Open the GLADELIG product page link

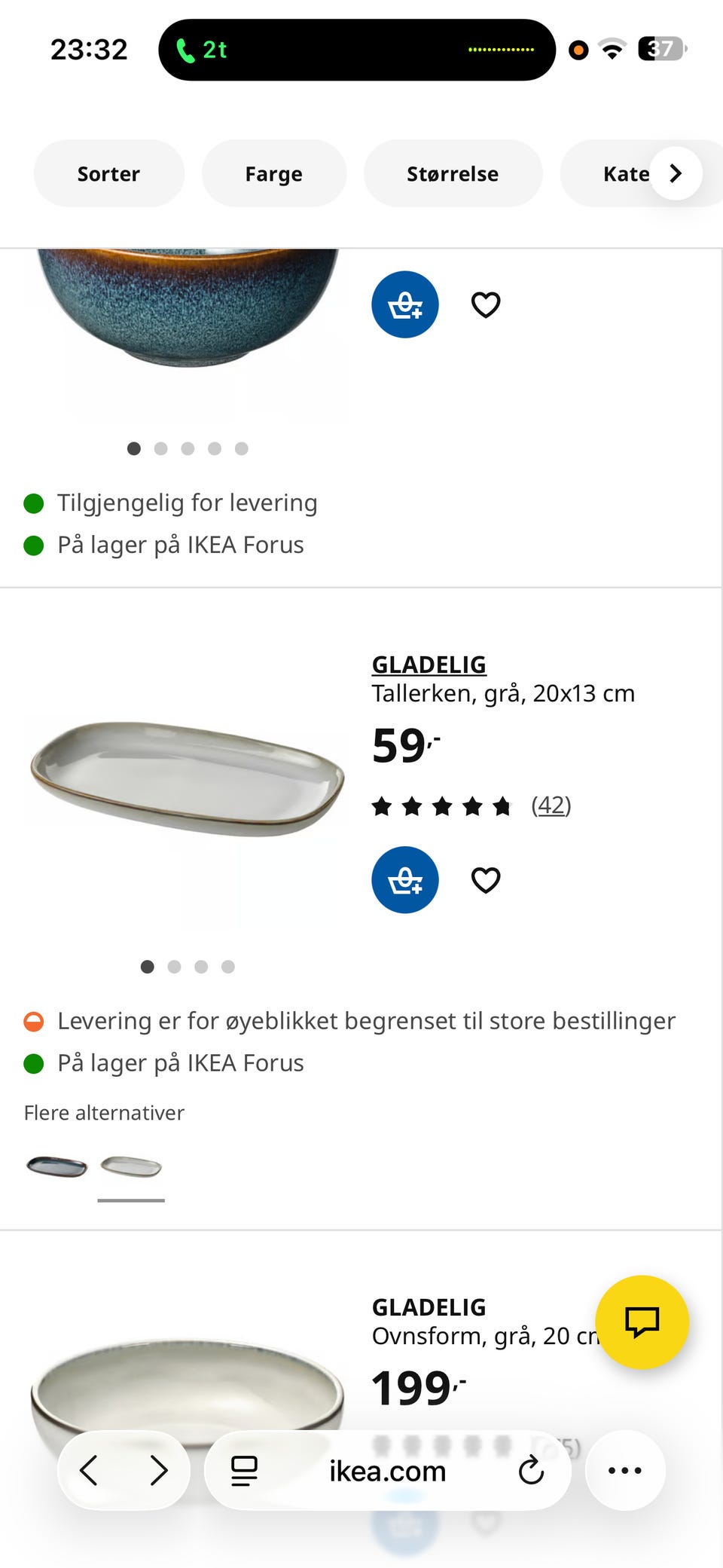click(x=429, y=665)
